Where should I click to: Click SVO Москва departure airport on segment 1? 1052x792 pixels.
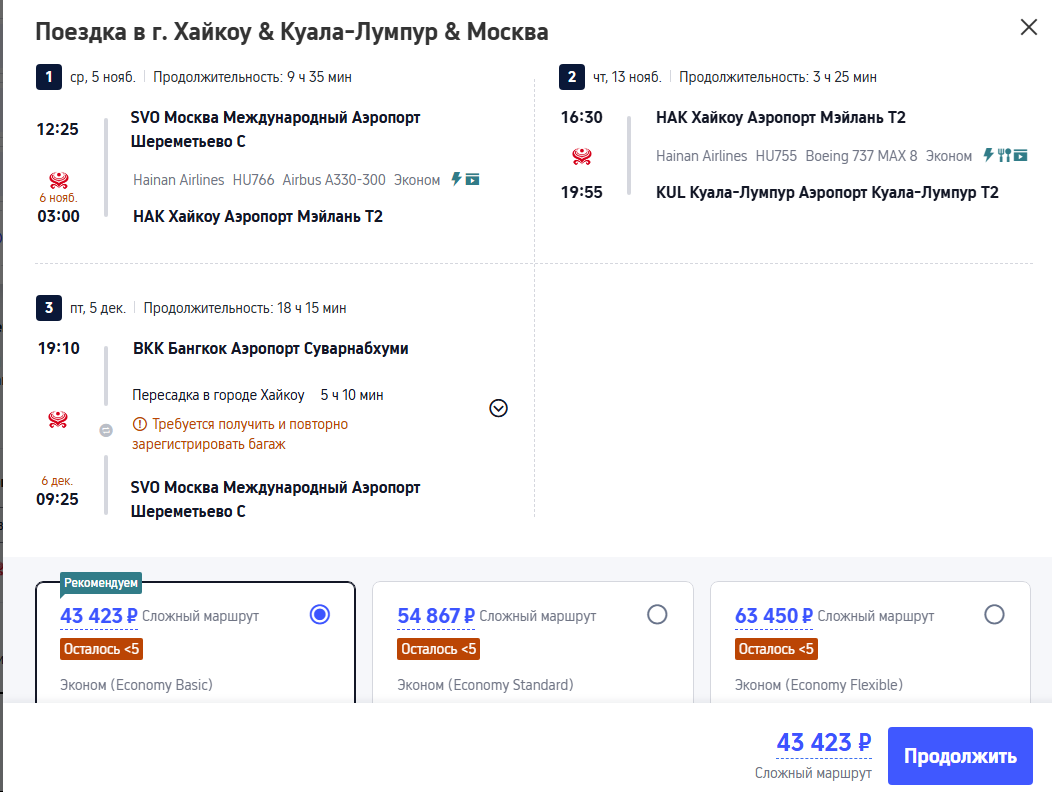point(275,130)
